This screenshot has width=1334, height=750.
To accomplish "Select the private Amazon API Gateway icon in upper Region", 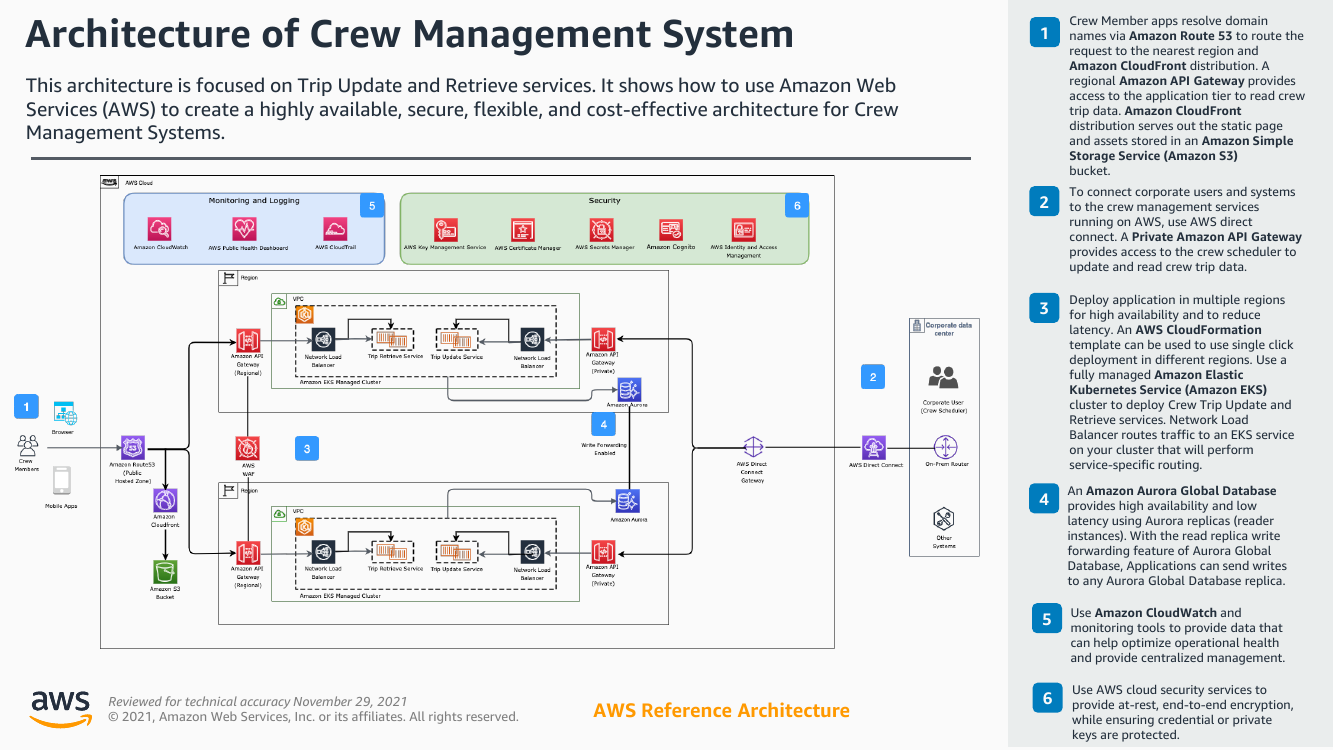I will 603,339.
